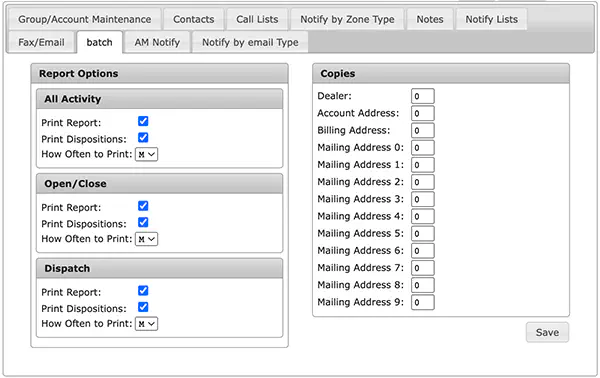Uncheck Print Dispositions under Open/Close
This screenshot has width=600, height=378.
(x=143, y=223)
